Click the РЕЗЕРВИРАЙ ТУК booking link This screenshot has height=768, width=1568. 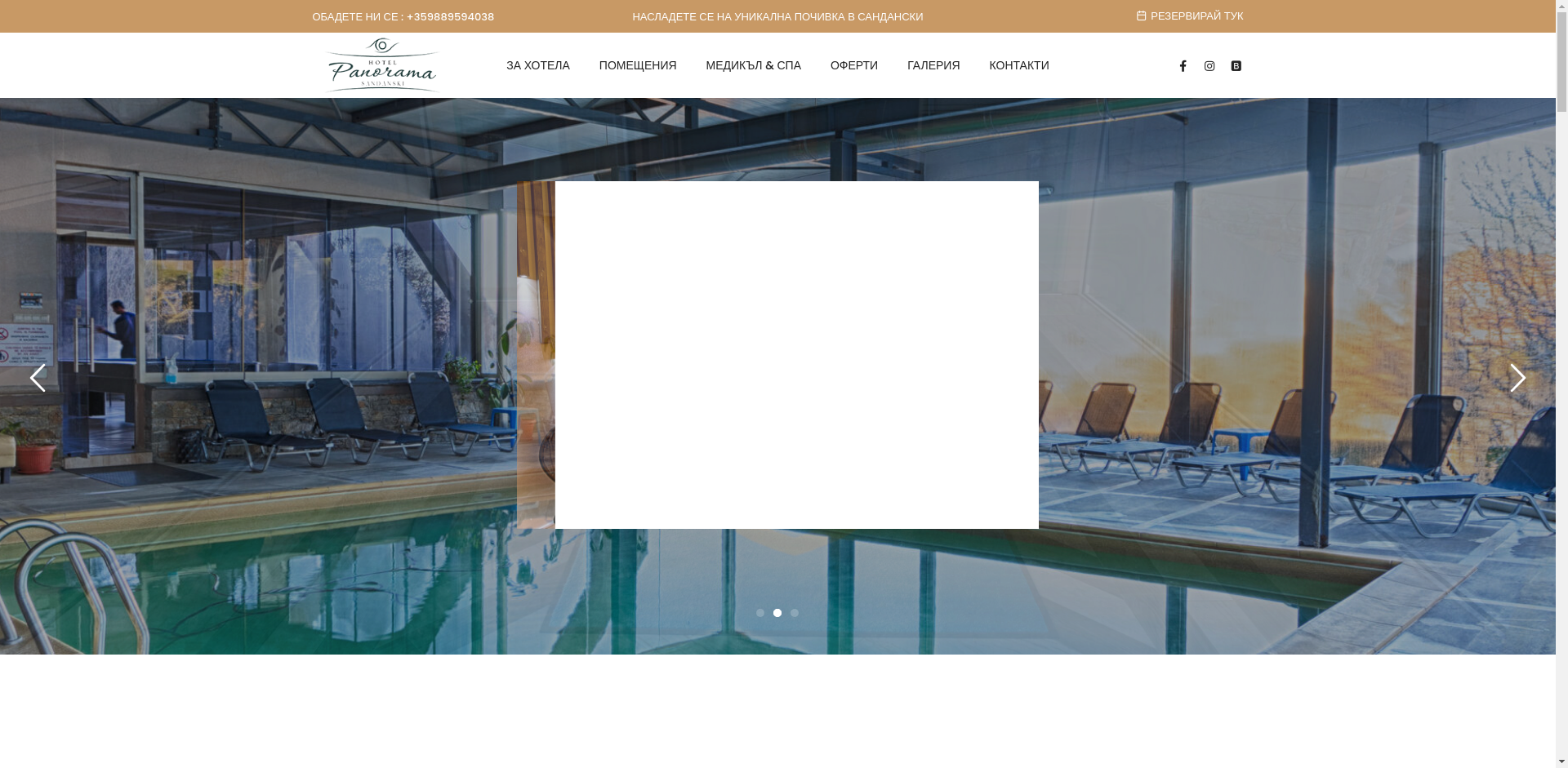pos(1196,16)
